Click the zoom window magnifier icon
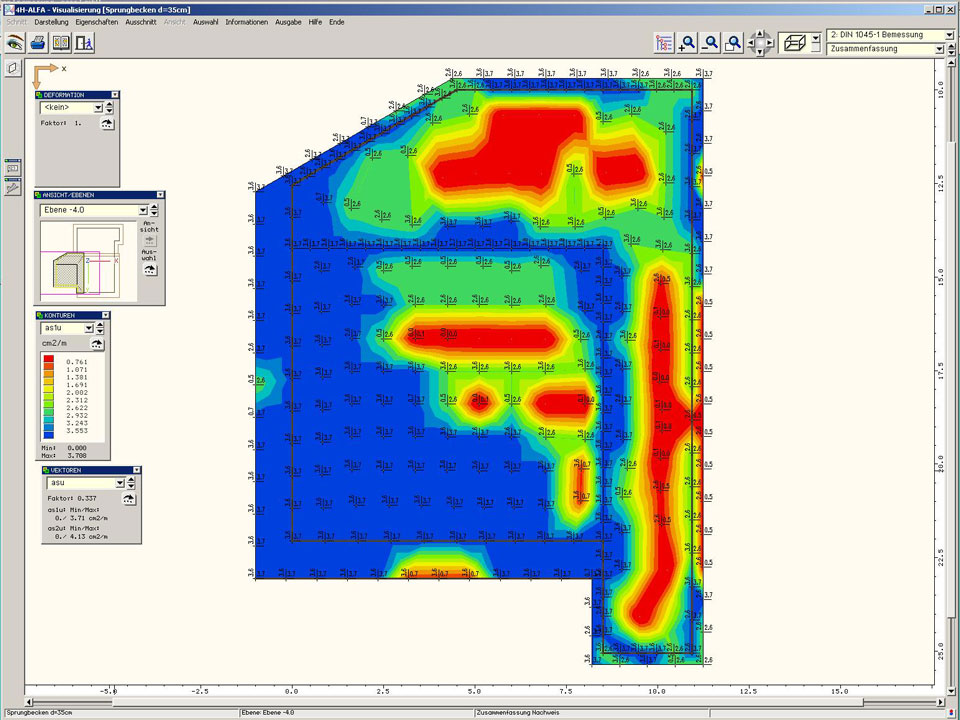This screenshot has height=720, width=960. tap(734, 43)
